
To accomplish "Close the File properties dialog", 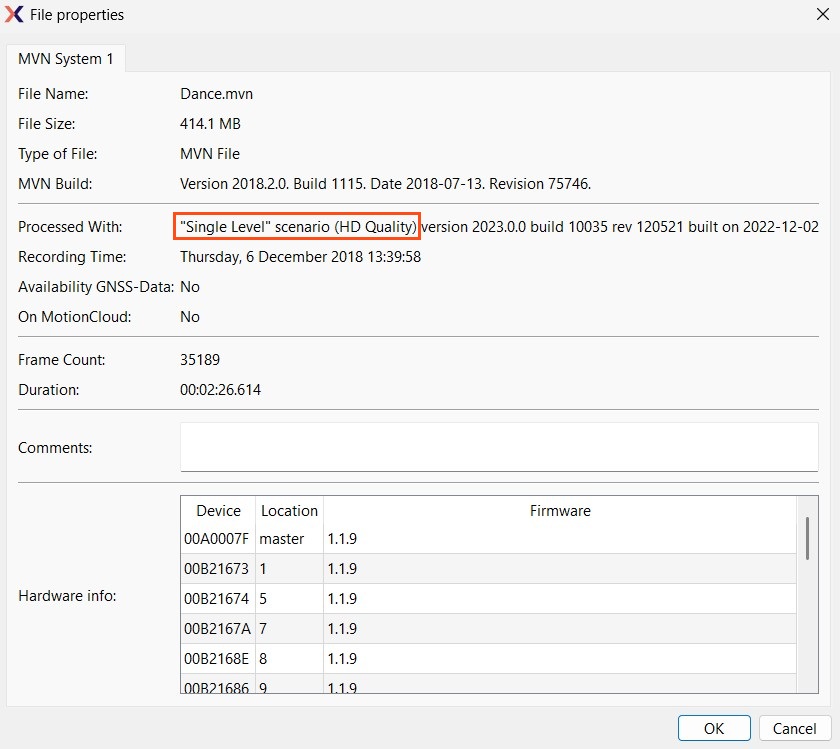I will [822, 15].
